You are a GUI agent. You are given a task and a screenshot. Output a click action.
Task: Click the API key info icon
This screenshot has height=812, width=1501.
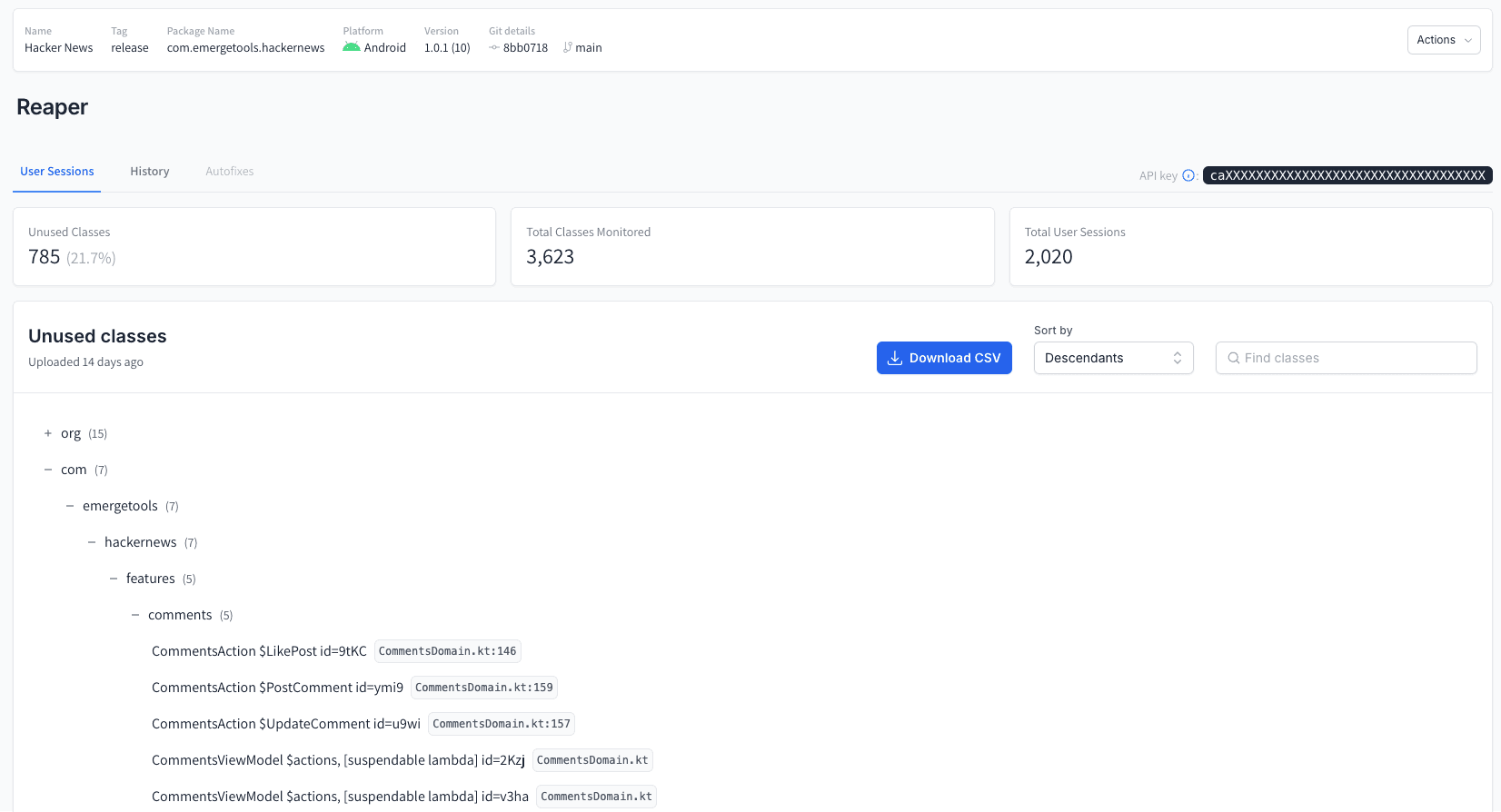point(1188,175)
